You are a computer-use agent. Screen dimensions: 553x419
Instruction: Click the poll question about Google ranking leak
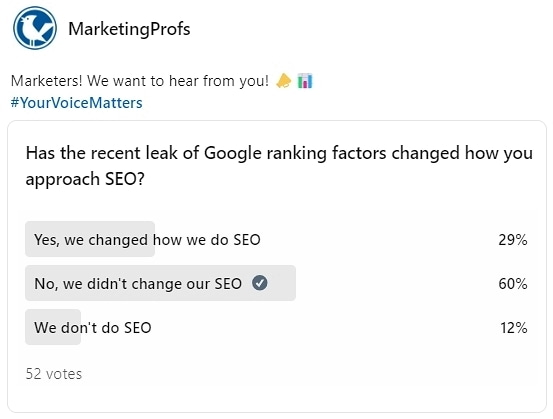click(x=279, y=166)
